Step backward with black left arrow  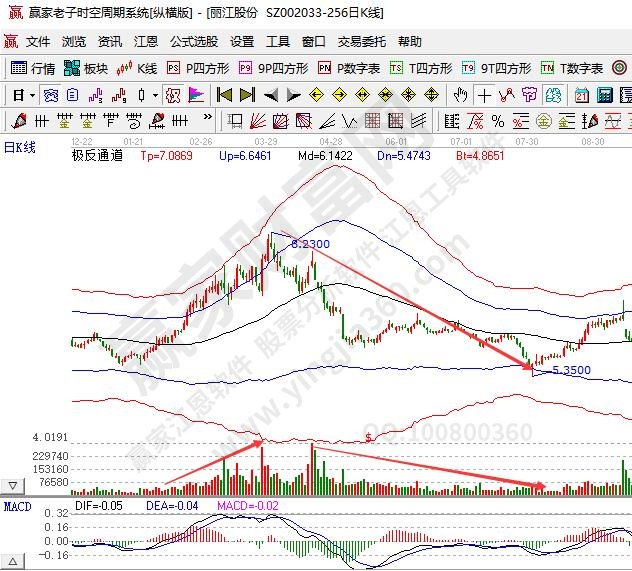pyautogui.click(x=270, y=95)
